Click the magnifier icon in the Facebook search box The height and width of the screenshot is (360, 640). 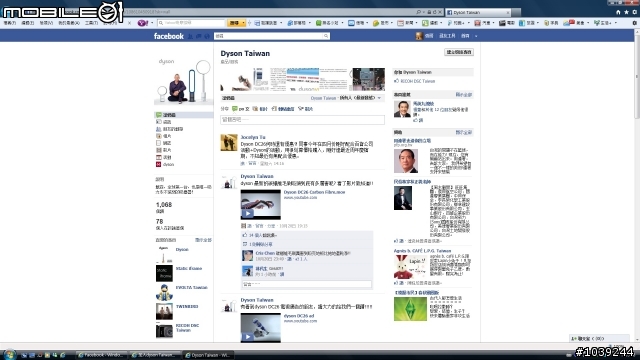326,36
